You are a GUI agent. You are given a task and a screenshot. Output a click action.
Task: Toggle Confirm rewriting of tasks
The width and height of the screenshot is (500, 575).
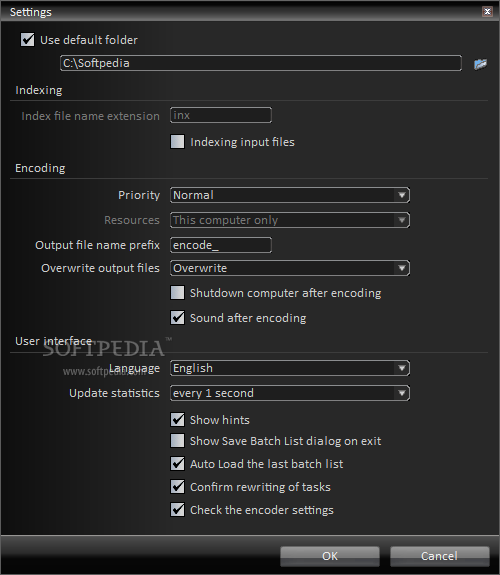point(178,487)
